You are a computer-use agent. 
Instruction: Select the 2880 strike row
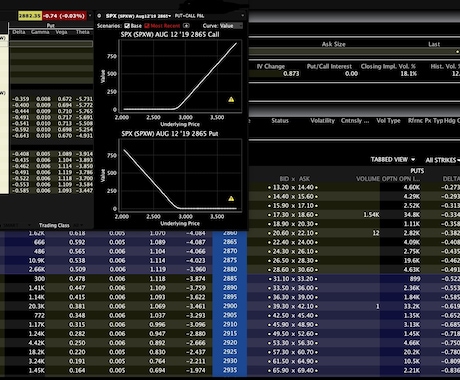click(230, 269)
